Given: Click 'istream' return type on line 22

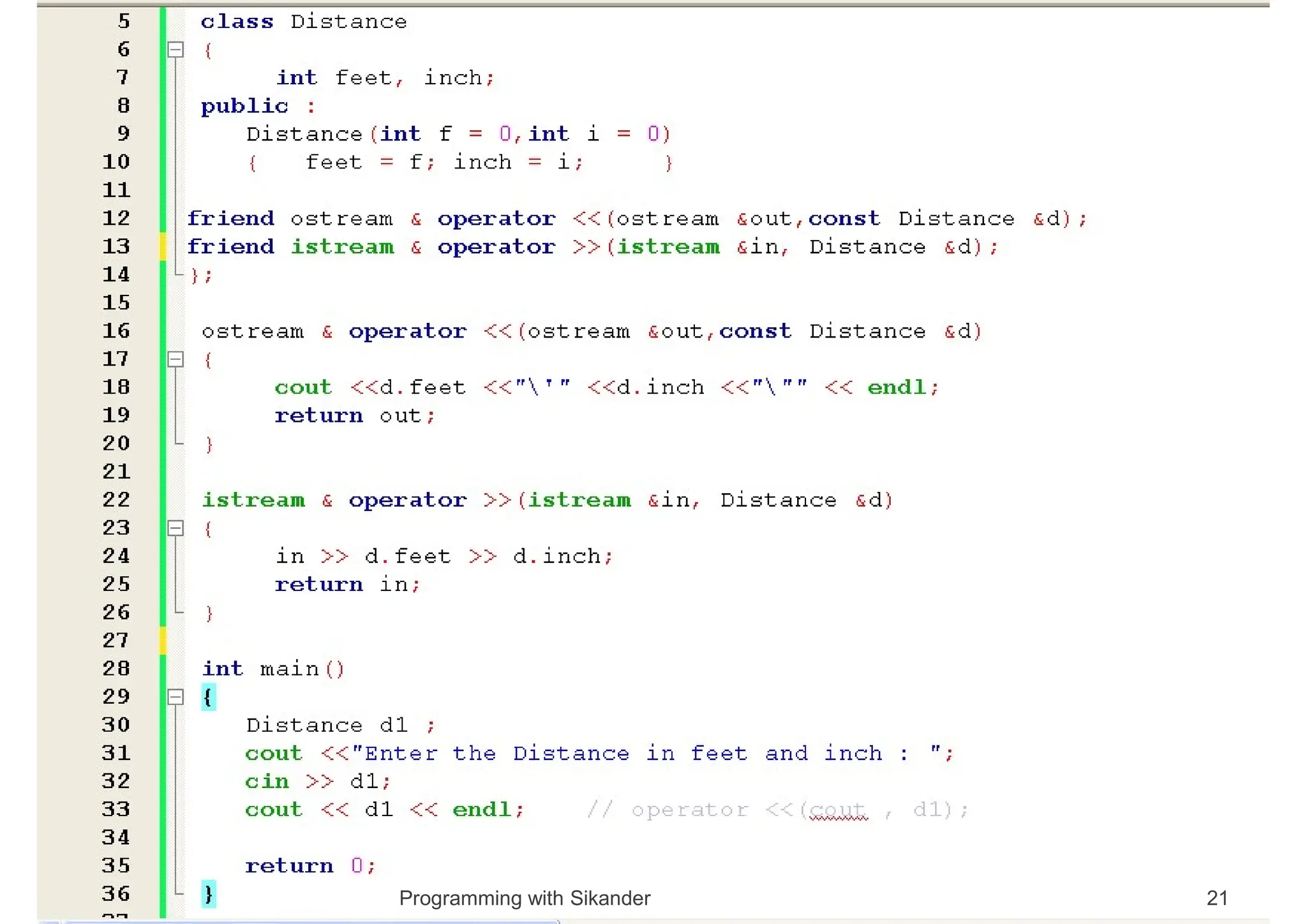Looking at the screenshot, I should tap(253, 500).
